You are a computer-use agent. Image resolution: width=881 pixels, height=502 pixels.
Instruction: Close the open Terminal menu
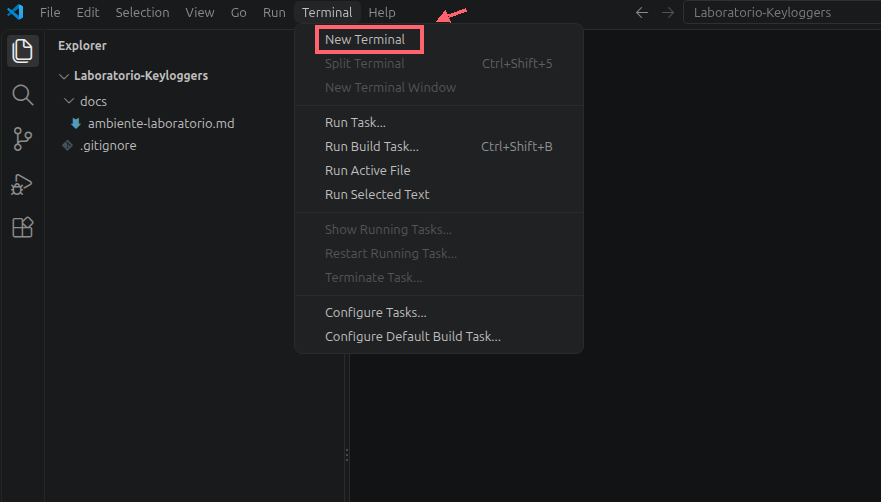point(327,12)
